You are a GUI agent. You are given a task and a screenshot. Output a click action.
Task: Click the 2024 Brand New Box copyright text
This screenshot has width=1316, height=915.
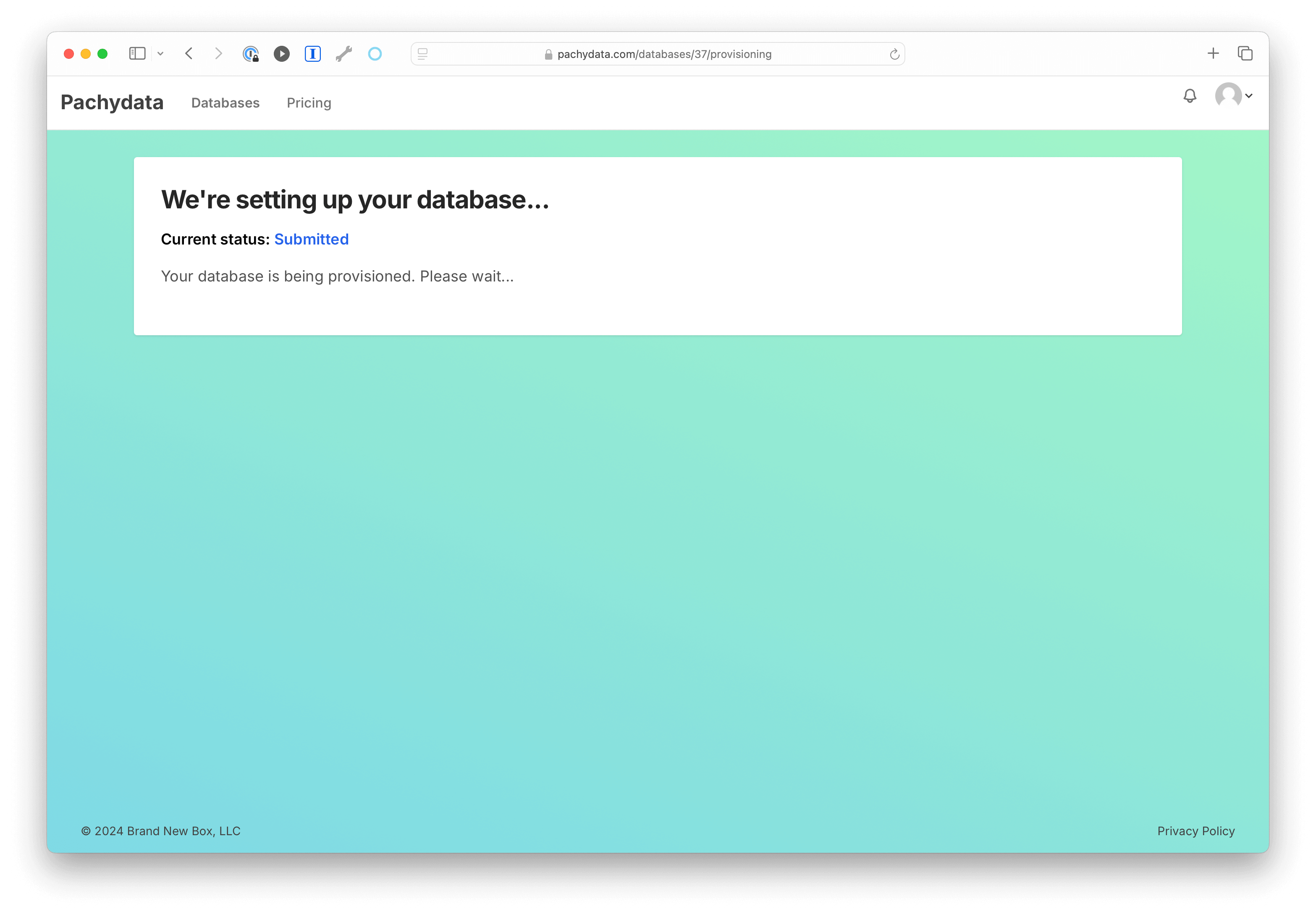[x=161, y=831]
